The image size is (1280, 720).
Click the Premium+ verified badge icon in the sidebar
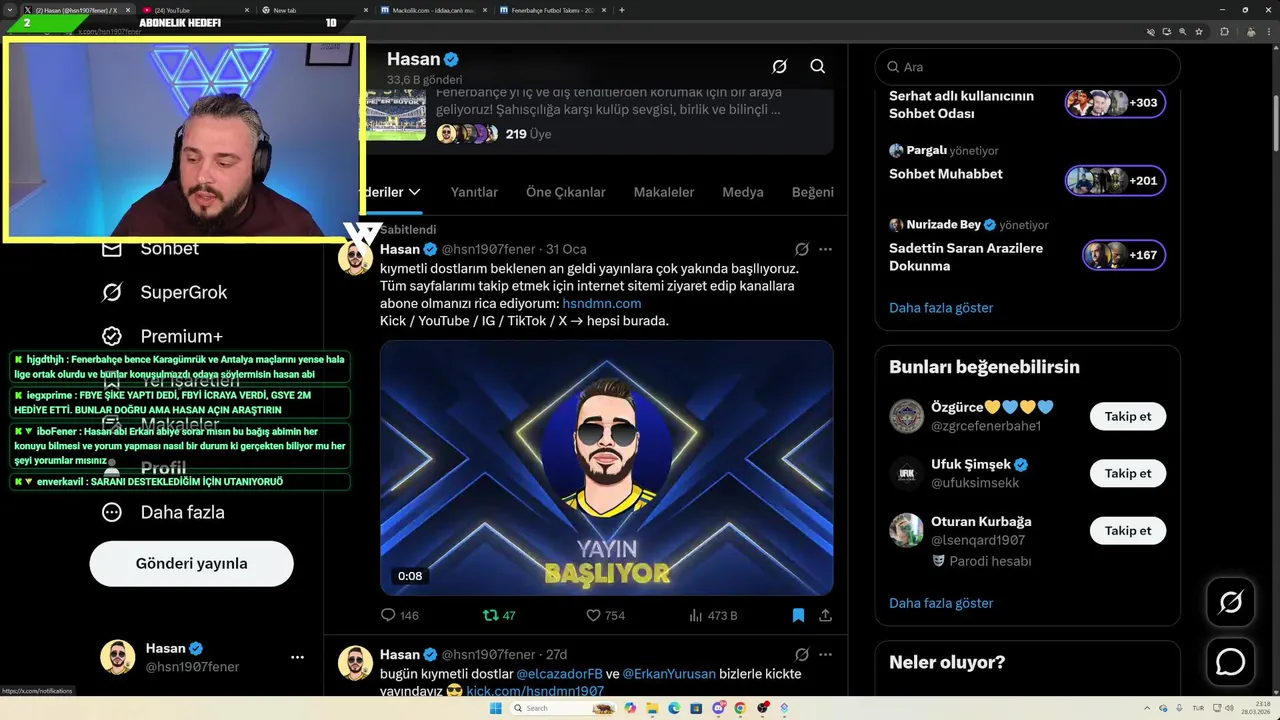click(x=112, y=336)
